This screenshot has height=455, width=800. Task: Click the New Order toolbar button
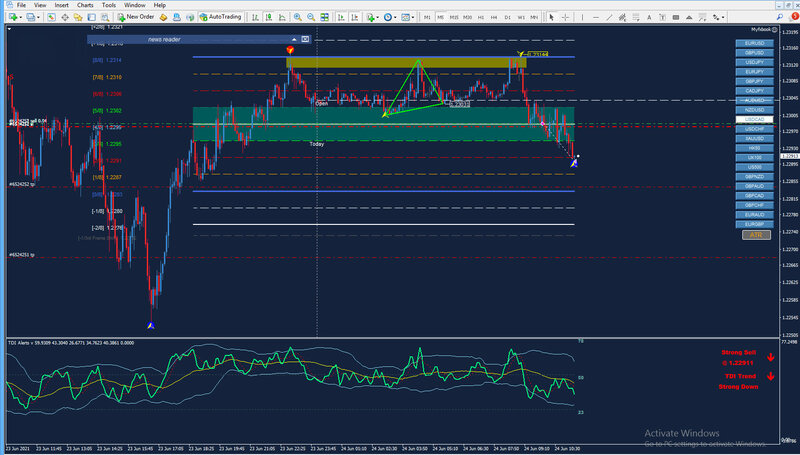[135, 17]
